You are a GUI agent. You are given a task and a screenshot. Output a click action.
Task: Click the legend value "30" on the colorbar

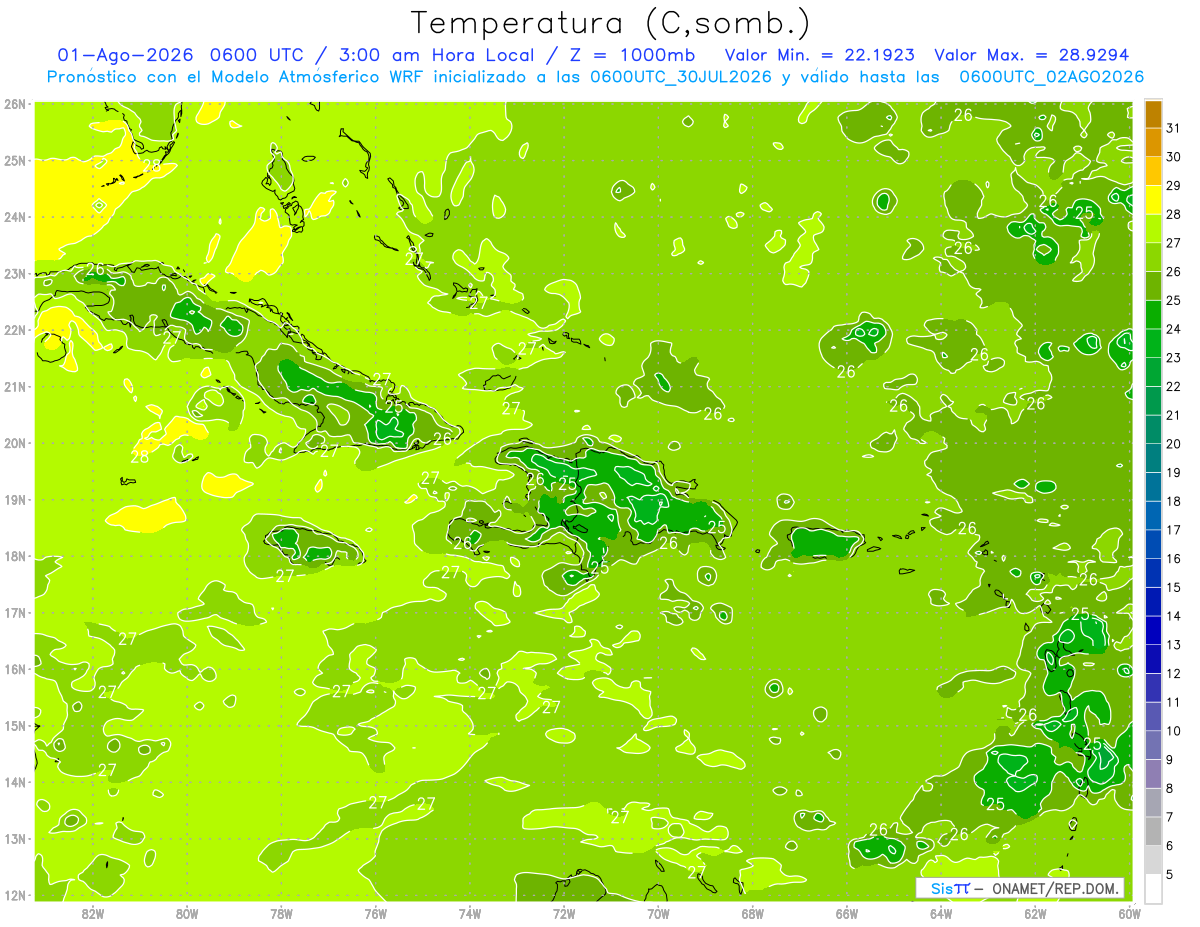coord(1174,157)
